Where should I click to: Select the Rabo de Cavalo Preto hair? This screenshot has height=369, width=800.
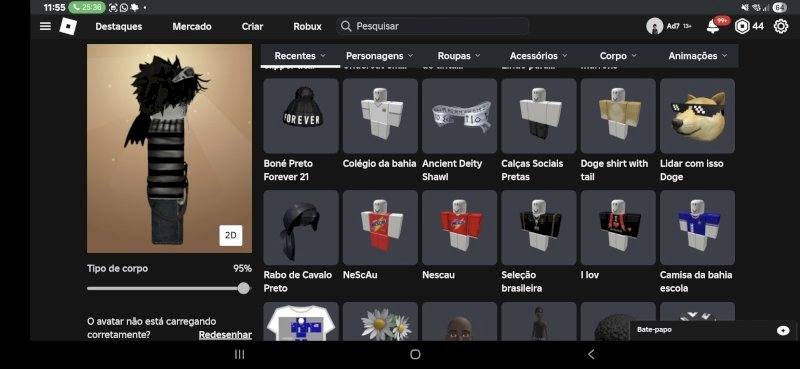301,228
